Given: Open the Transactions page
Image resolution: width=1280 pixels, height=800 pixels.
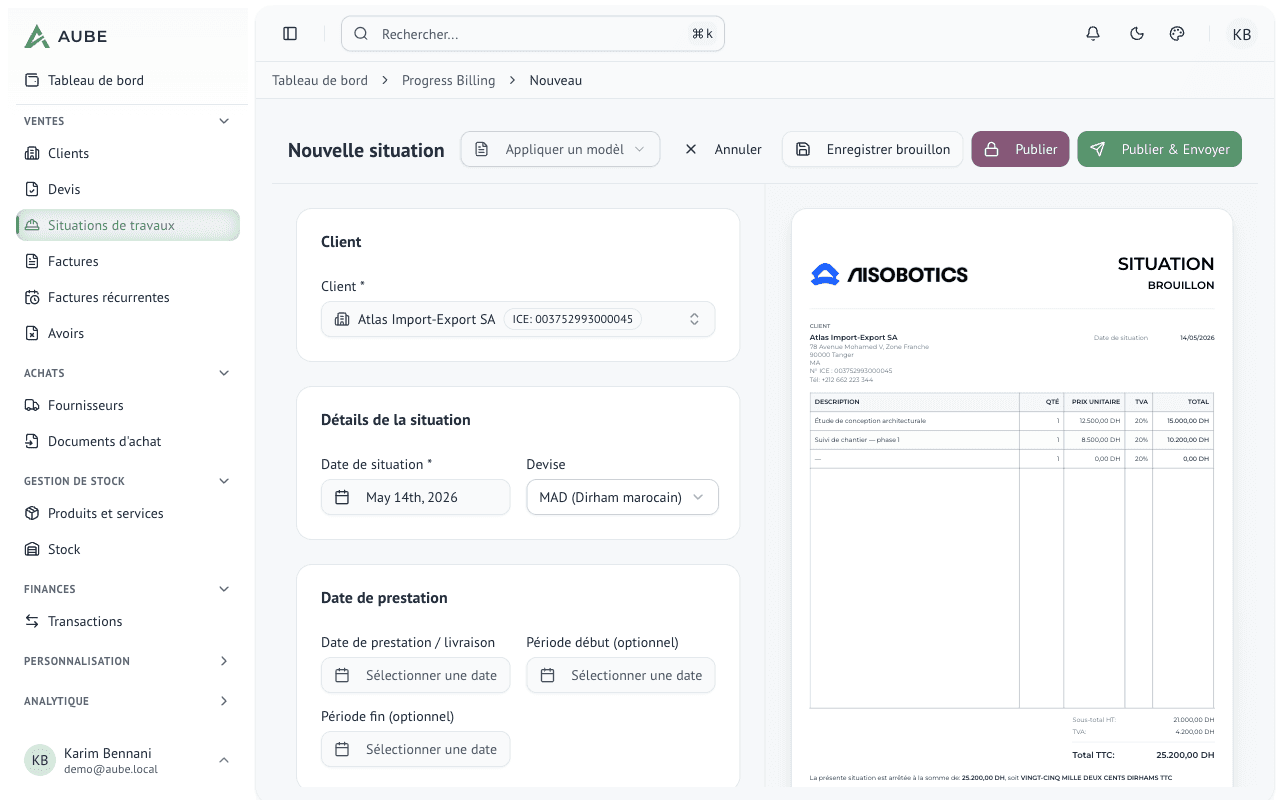Looking at the screenshot, I should click(x=128, y=621).
